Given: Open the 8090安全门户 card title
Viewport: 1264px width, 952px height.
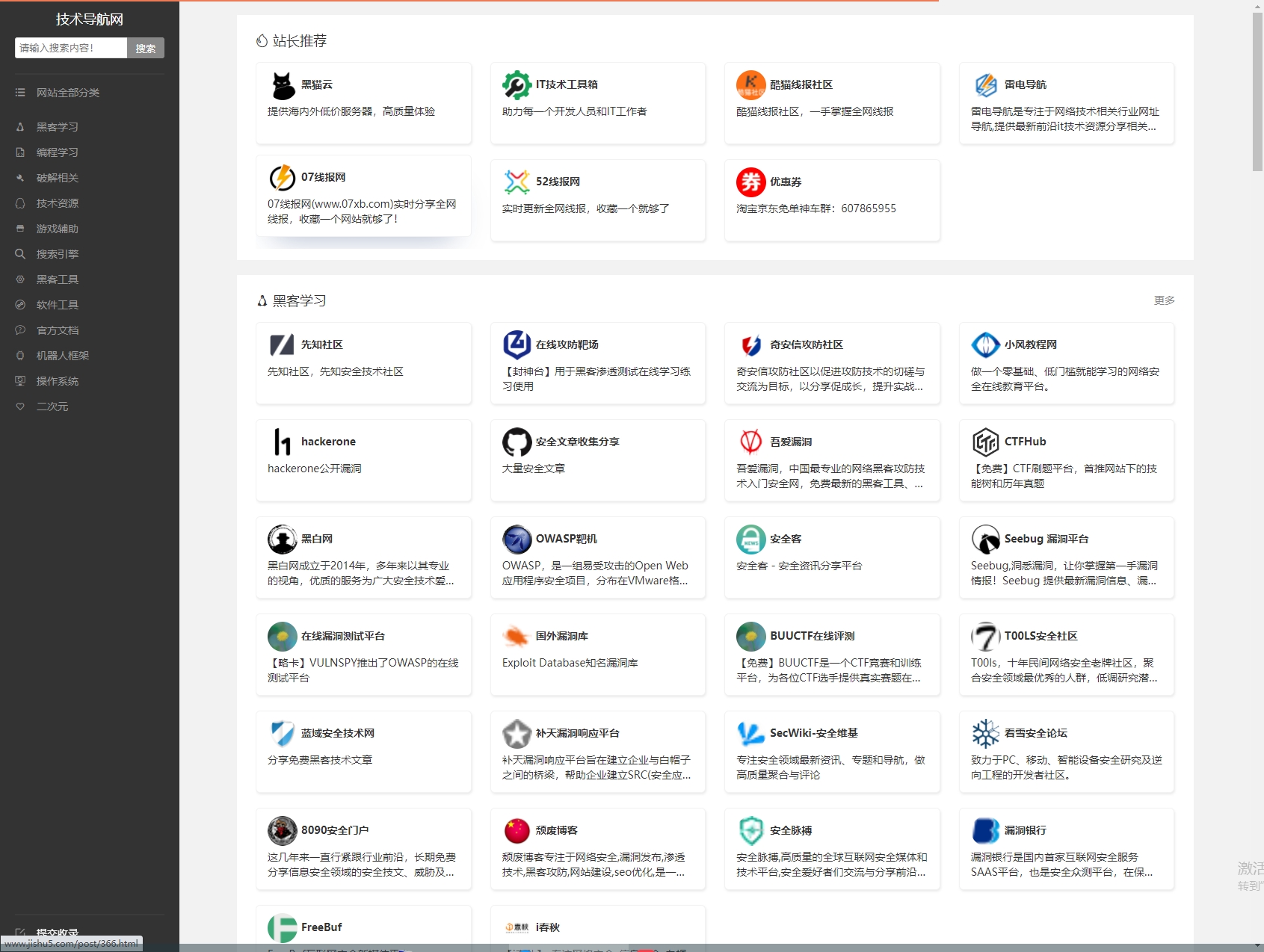Looking at the screenshot, I should tap(335, 831).
